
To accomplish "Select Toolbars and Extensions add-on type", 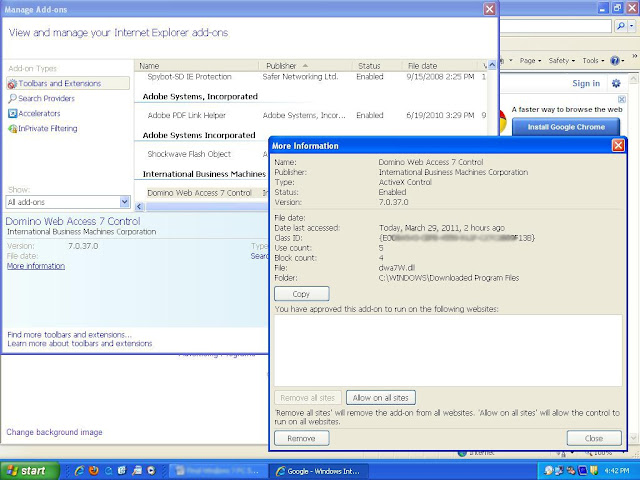I will point(68,83).
